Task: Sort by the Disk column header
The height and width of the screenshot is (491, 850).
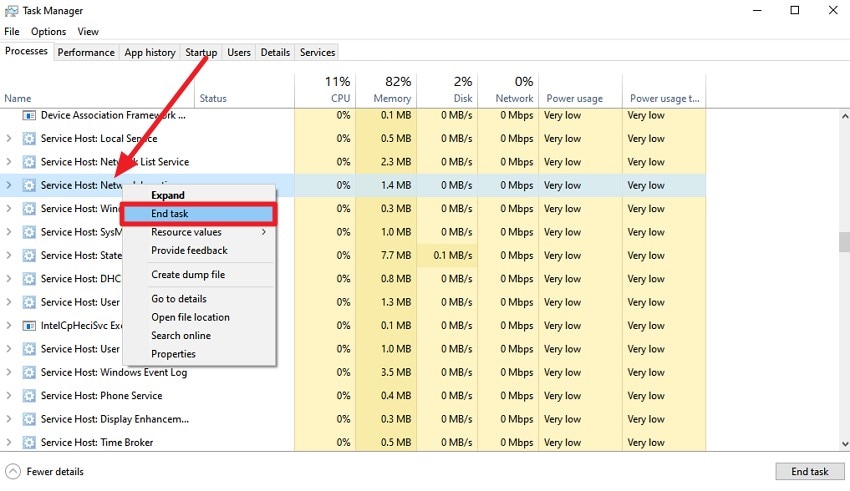Action: click(x=447, y=90)
